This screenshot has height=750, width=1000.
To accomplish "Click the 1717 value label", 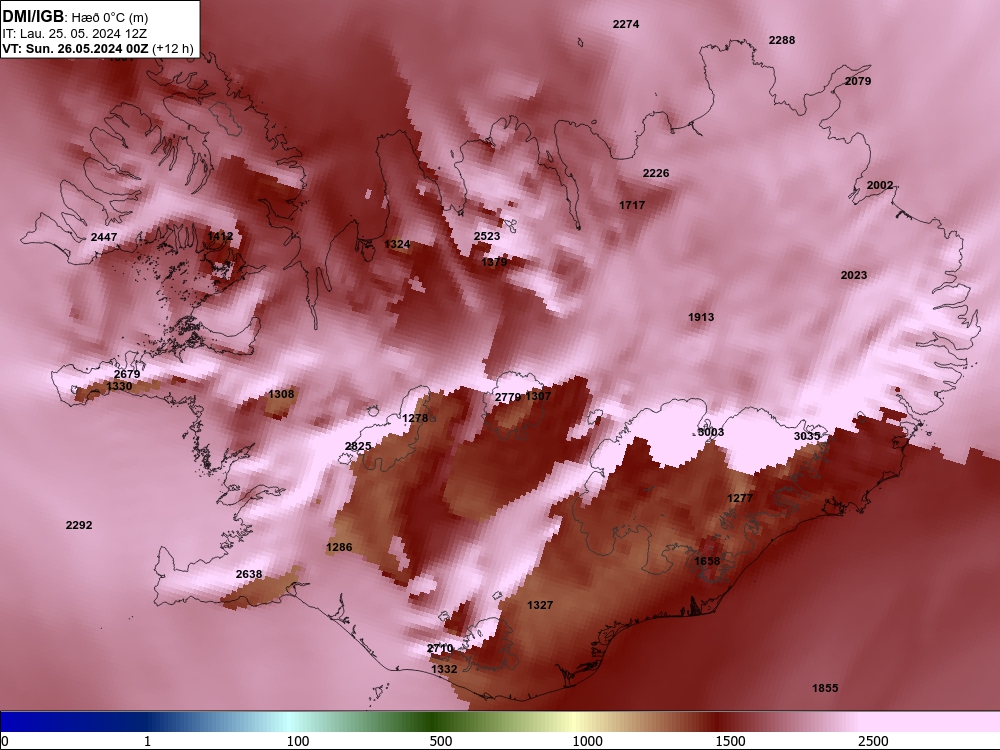I will (x=631, y=205).
